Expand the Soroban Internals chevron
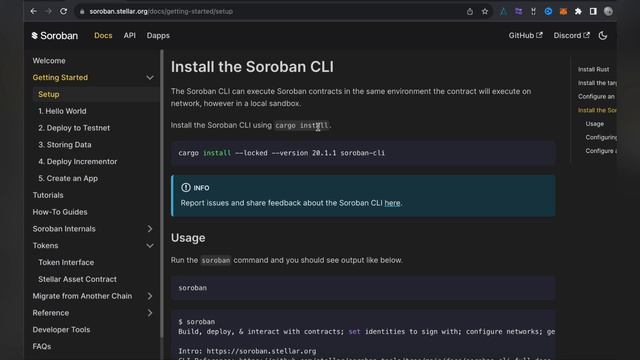640x360 pixels. (x=150, y=229)
